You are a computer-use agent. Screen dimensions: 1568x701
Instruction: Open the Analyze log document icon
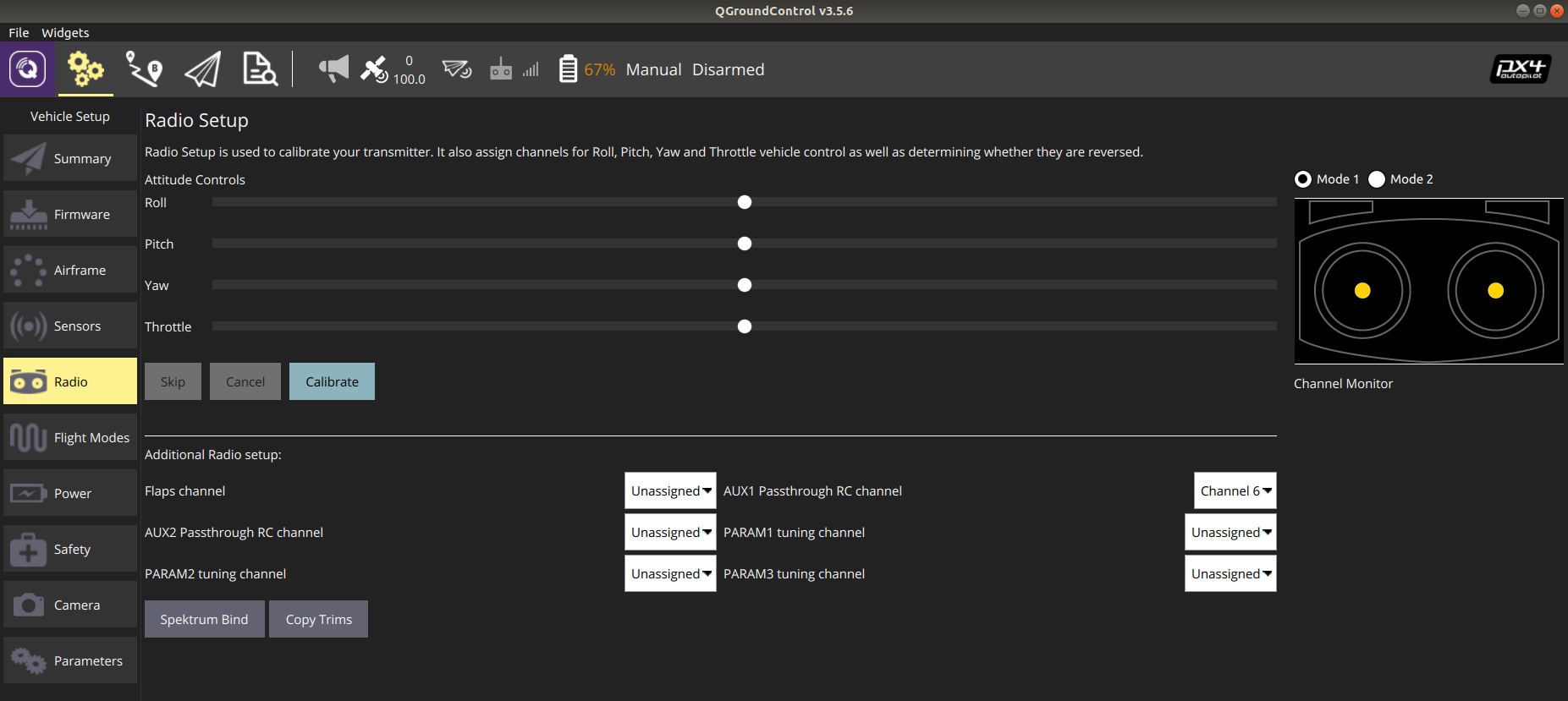(260, 69)
